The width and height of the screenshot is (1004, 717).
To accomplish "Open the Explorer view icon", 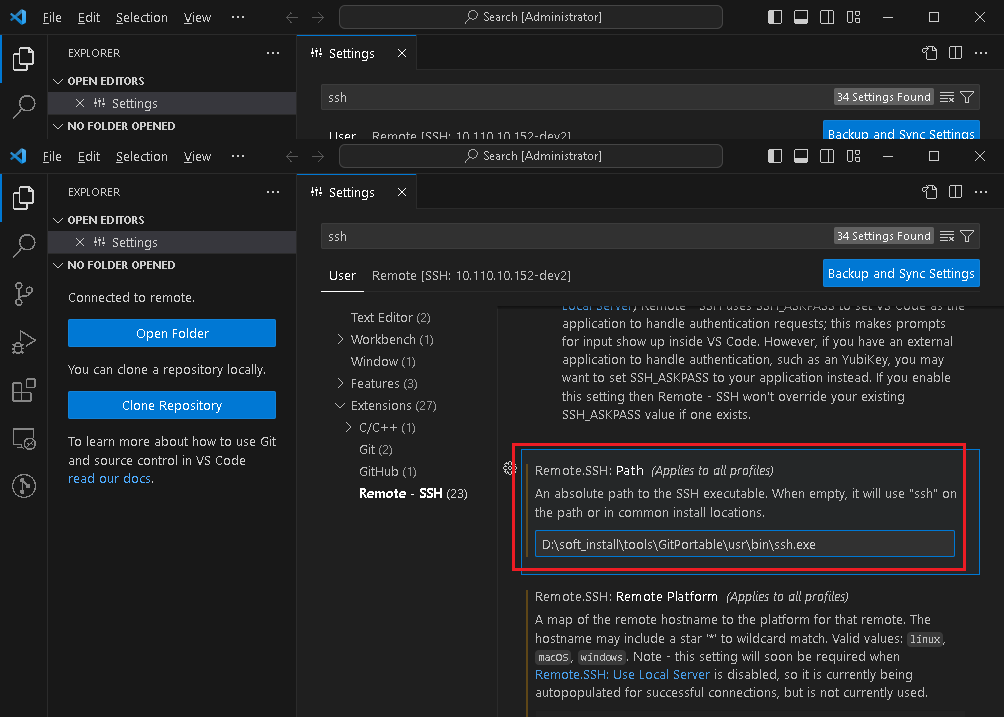I will pyautogui.click(x=23, y=198).
